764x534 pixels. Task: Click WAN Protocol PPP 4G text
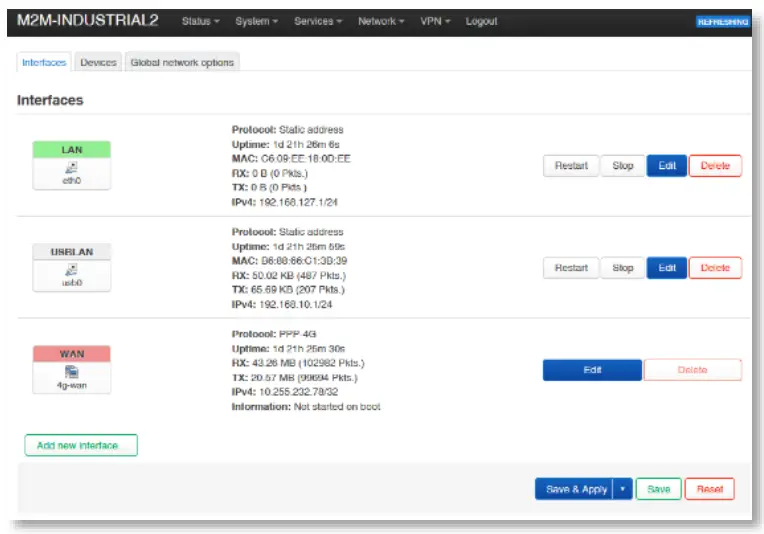297,334
